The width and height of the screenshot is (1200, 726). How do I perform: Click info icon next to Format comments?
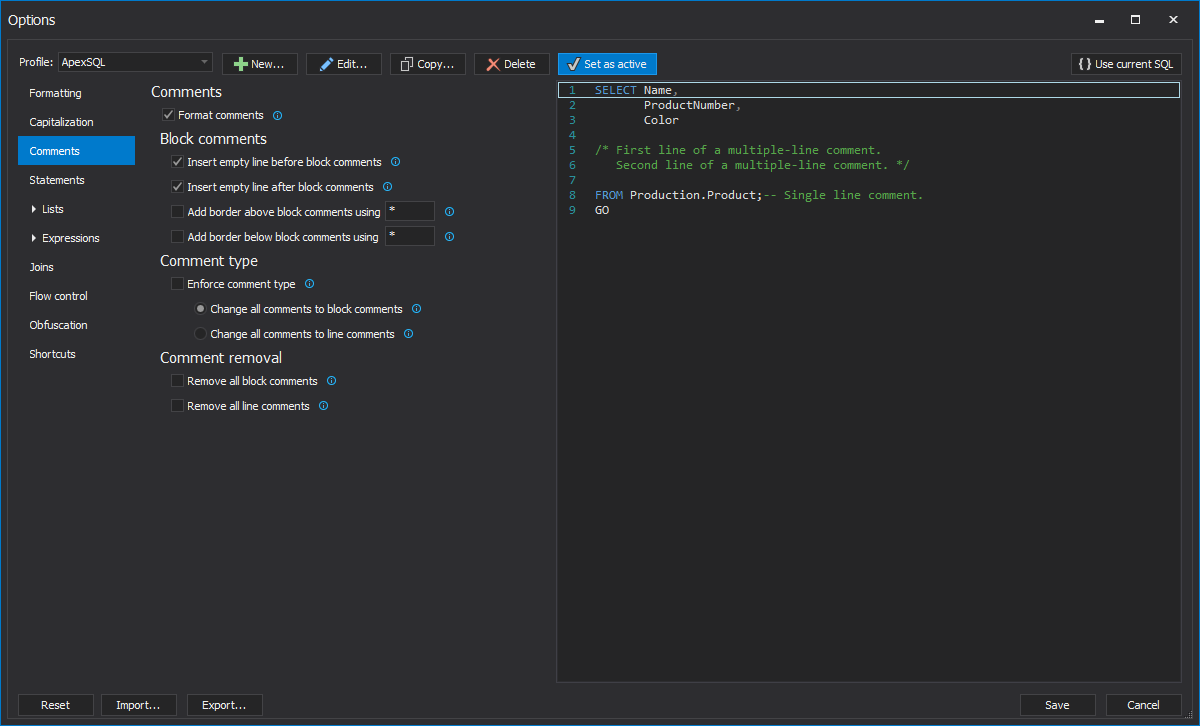[x=278, y=116]
